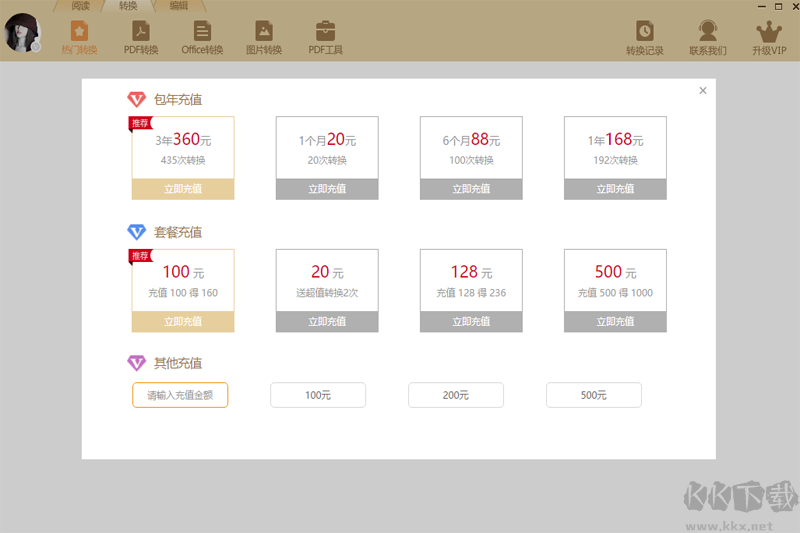Select the 6个月88元 plan card
This screenshot has width=800, height=533.
click(471, 148)
